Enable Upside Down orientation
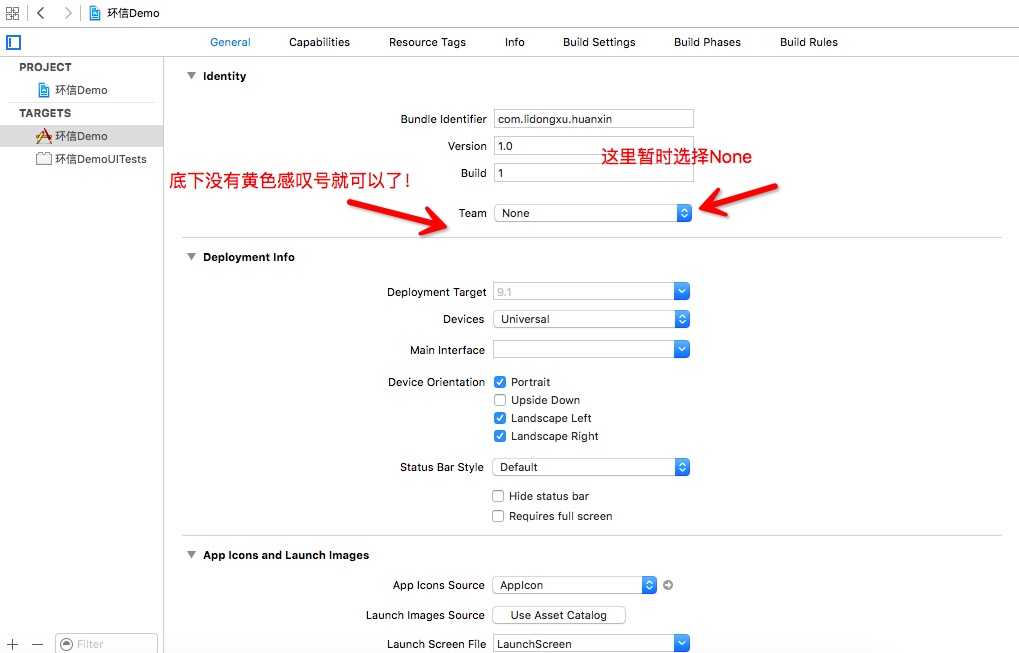This screenshot has width=1019, height=653. [500, 400]
